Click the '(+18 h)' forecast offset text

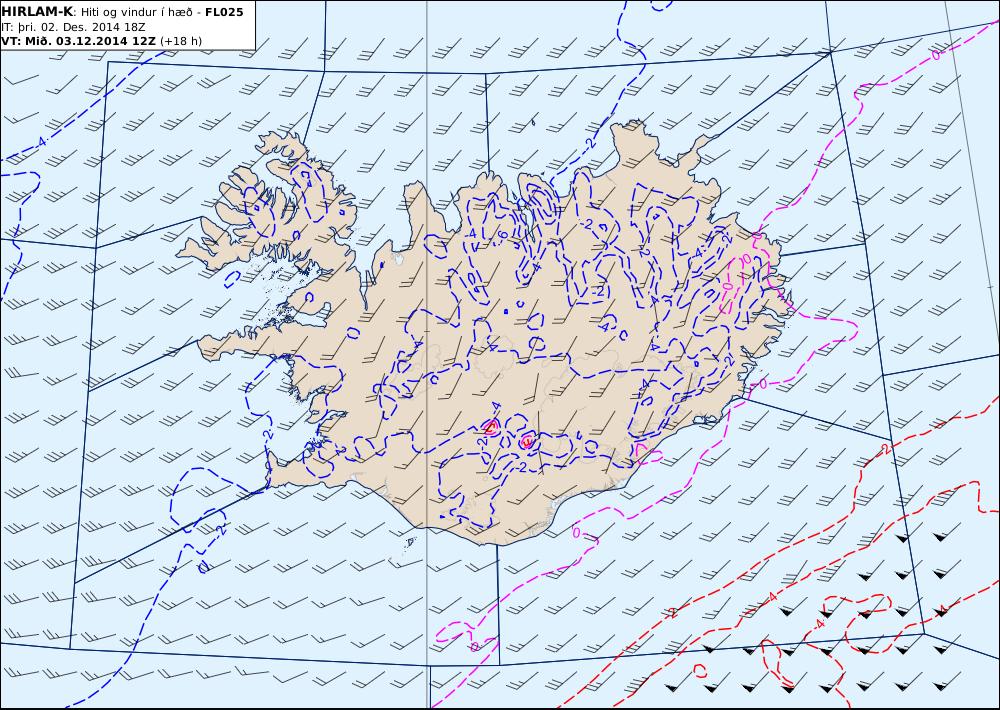(181, 41)
